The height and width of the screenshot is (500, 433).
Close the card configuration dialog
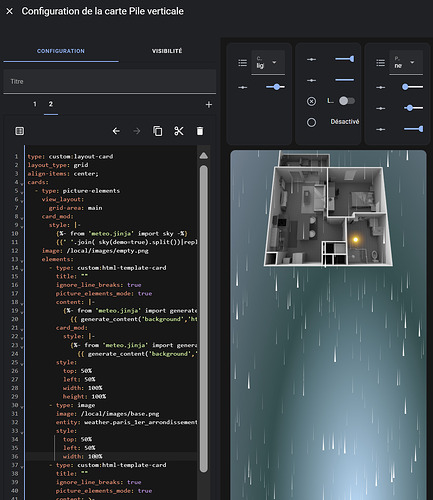(x=10, y=11)
